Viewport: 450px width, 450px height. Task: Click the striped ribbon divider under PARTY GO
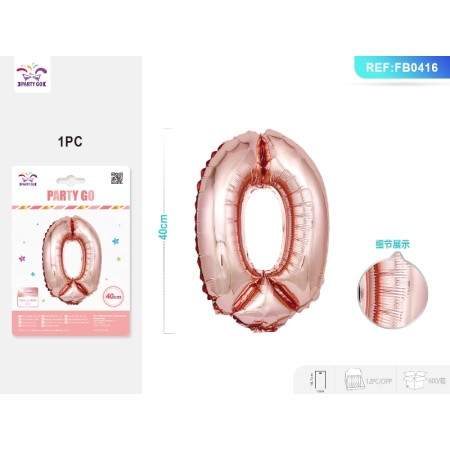[71, 207]
